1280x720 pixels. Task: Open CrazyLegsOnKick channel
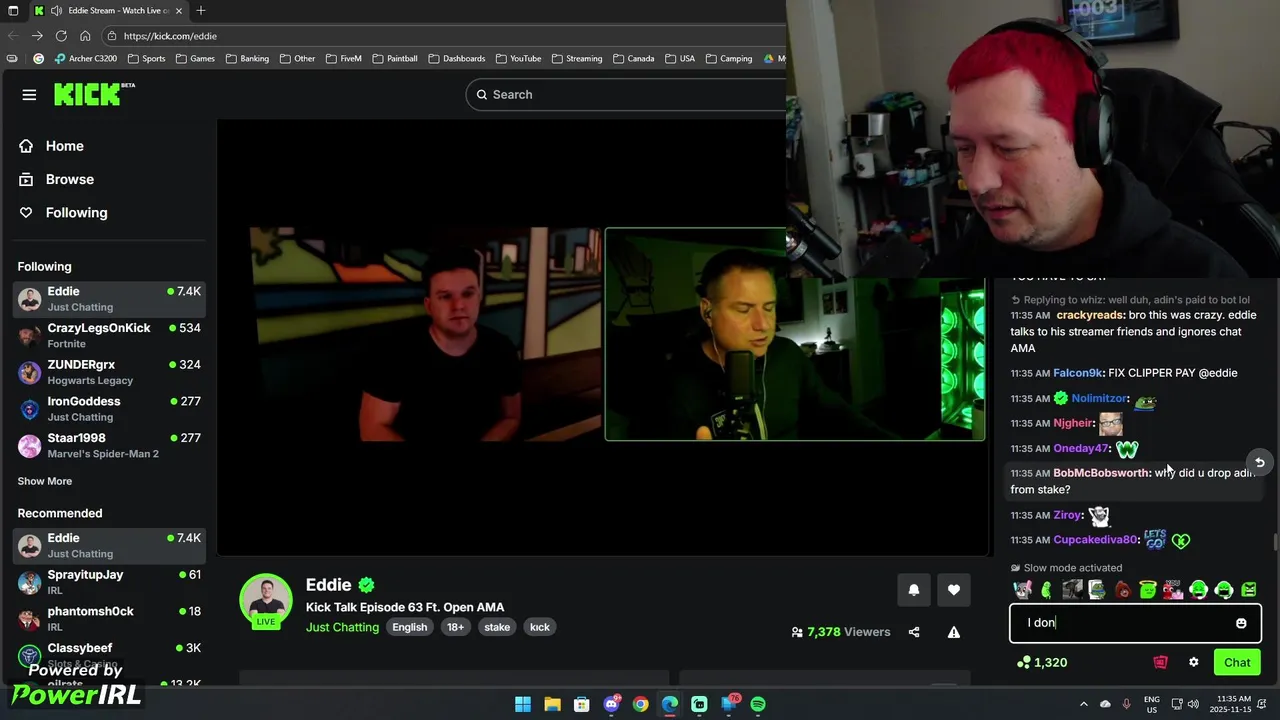[109, 335]
